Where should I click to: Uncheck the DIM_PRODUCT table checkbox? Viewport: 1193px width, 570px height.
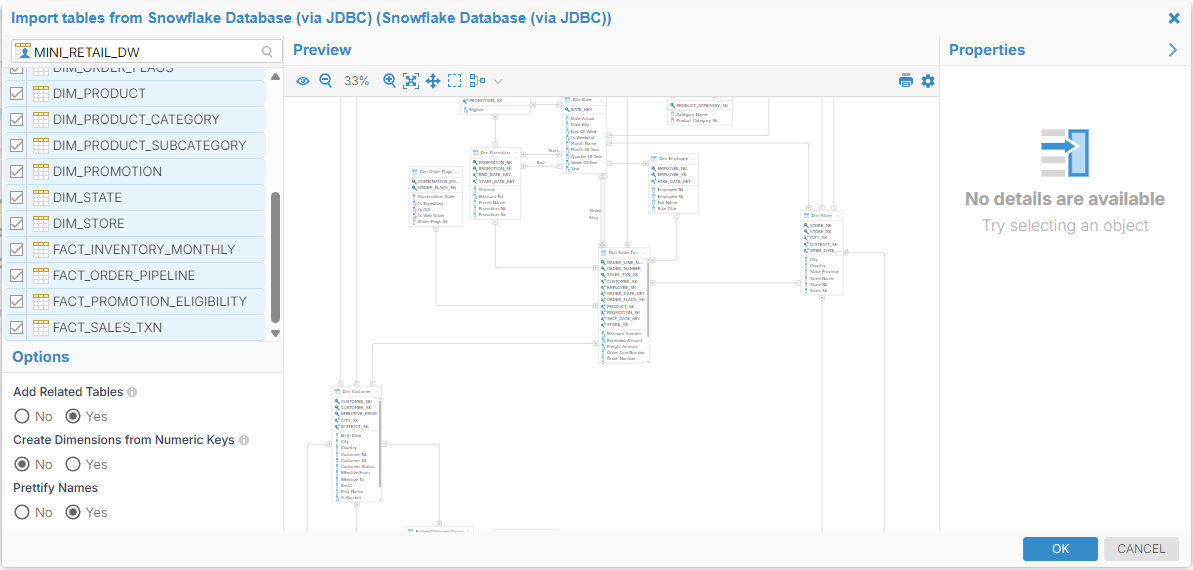[x=17, y=93]
